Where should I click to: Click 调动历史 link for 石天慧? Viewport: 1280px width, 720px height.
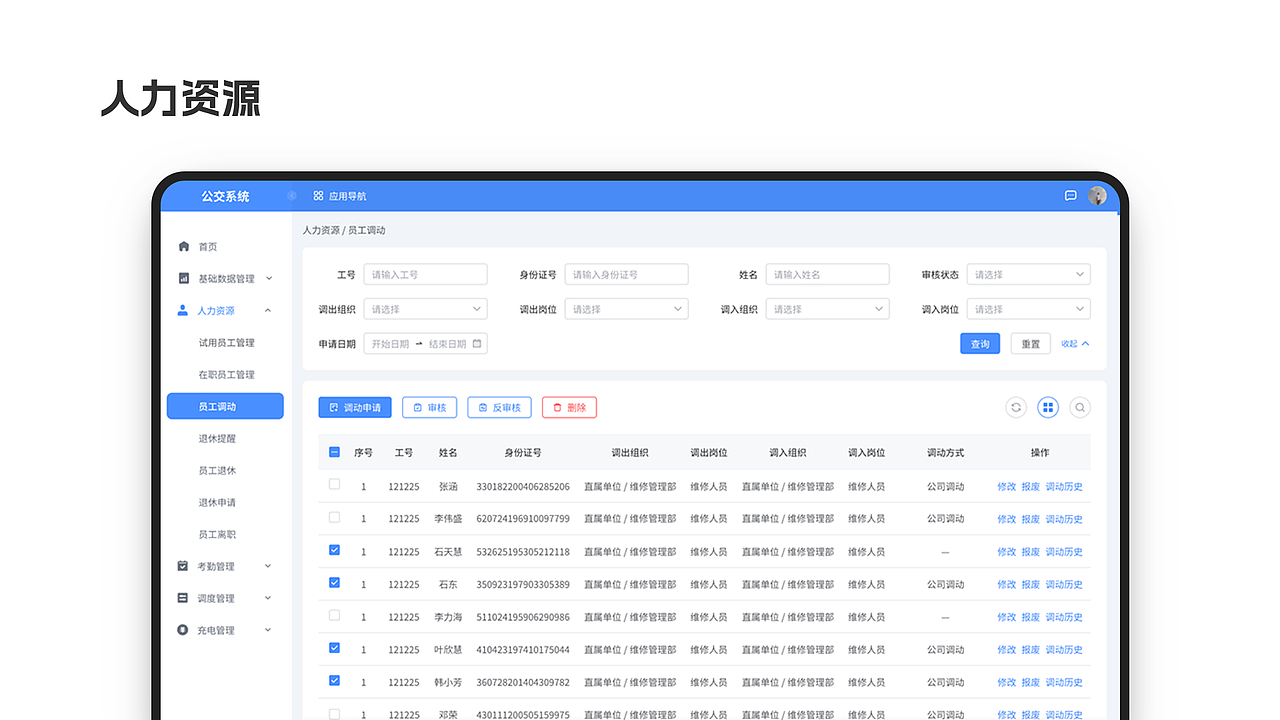click(x=1064, y=552)
